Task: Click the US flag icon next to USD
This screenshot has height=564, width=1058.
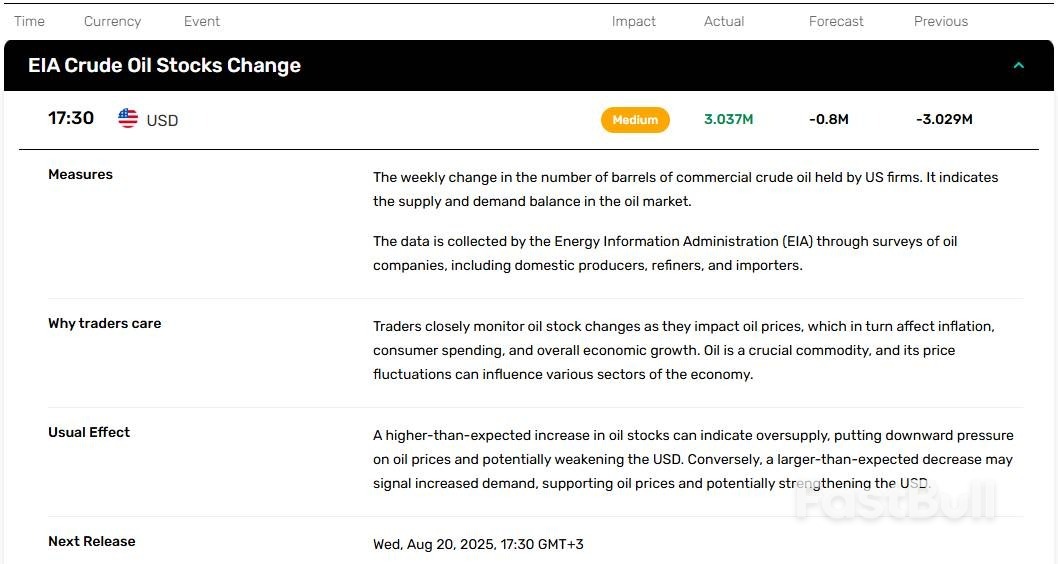Action: coord(128,118)
